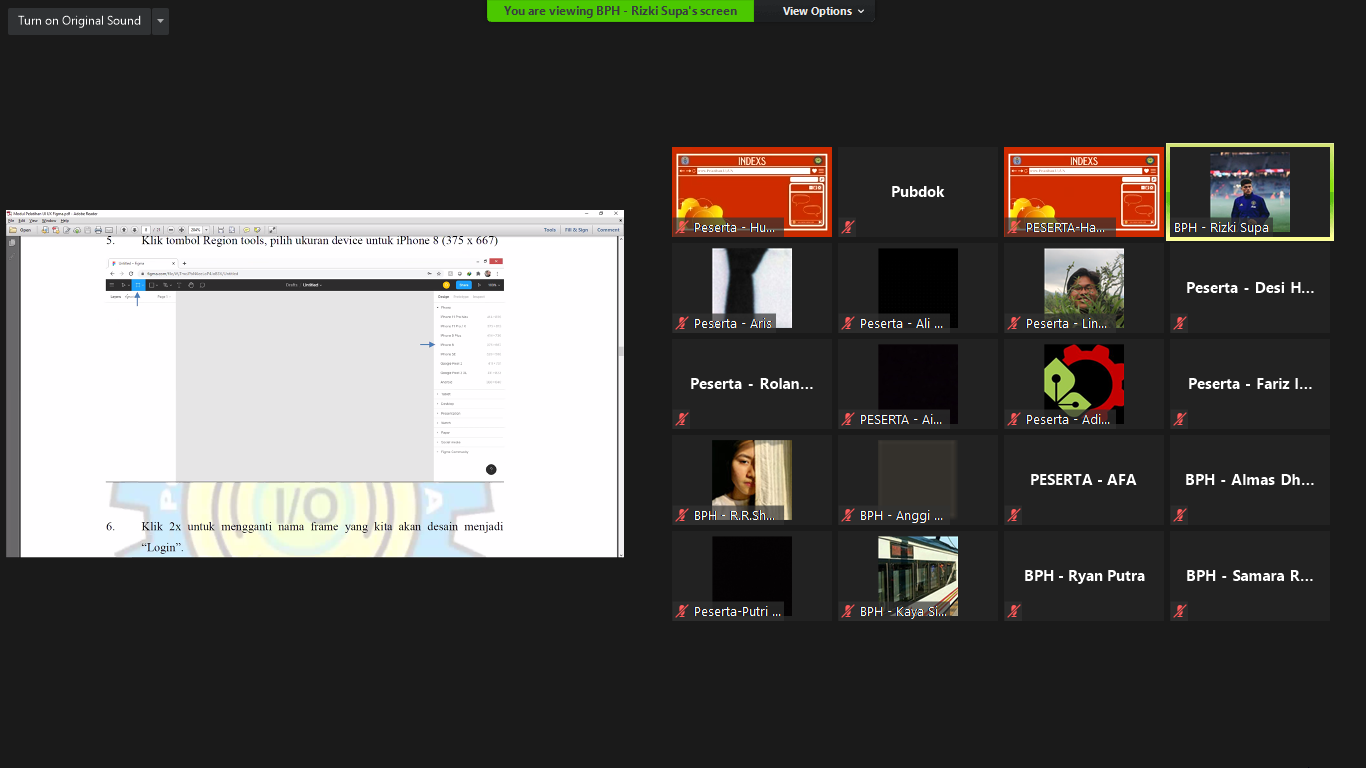Viewport: 1366px width, 768px height.
Task: Click the Save icon in Adobe Reader toolbar
Action: (87, 230)
